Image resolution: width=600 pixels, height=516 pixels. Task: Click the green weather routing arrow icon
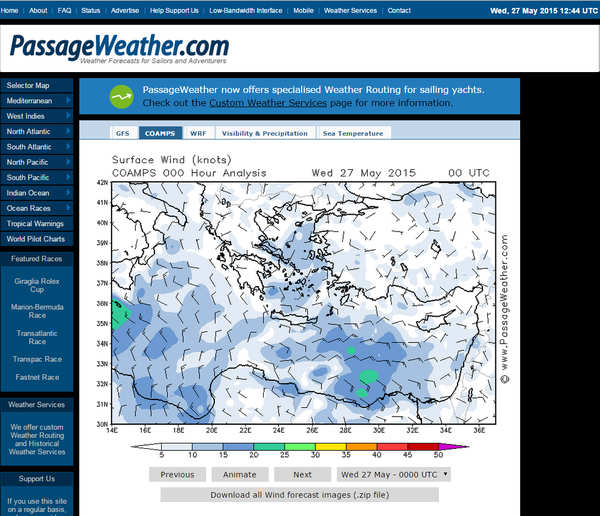pos(121,96)
